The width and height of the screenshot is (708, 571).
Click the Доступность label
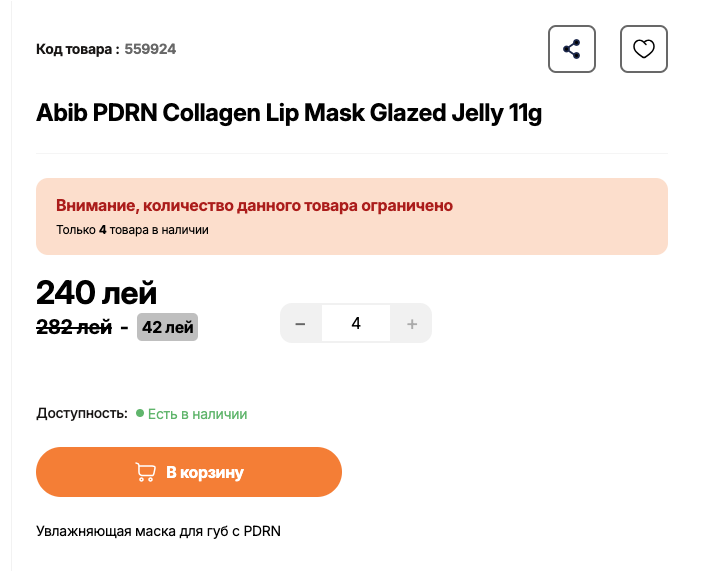[82, 413]
